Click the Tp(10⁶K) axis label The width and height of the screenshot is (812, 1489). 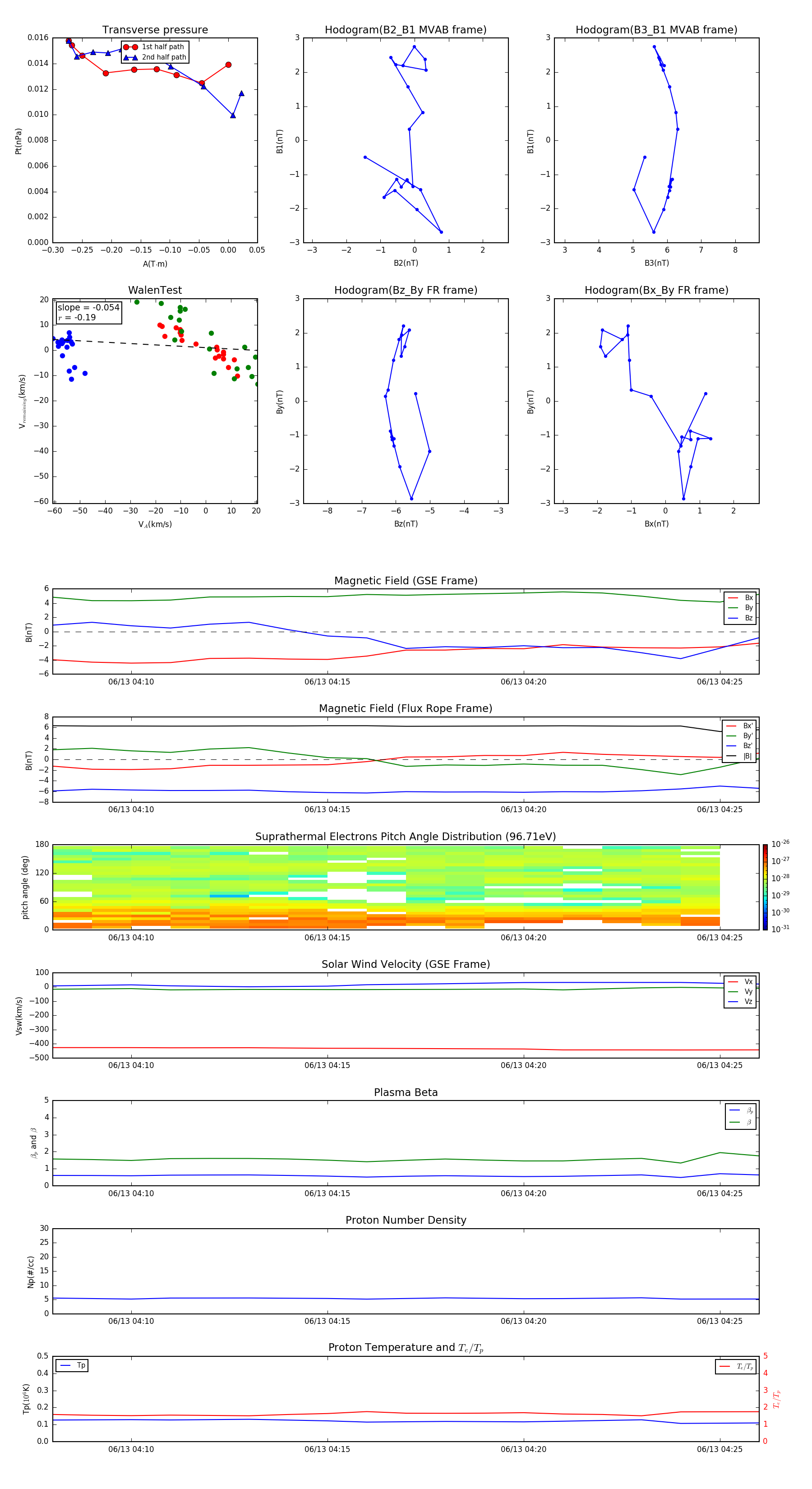pyautogui.click(x=26, y=1399)
